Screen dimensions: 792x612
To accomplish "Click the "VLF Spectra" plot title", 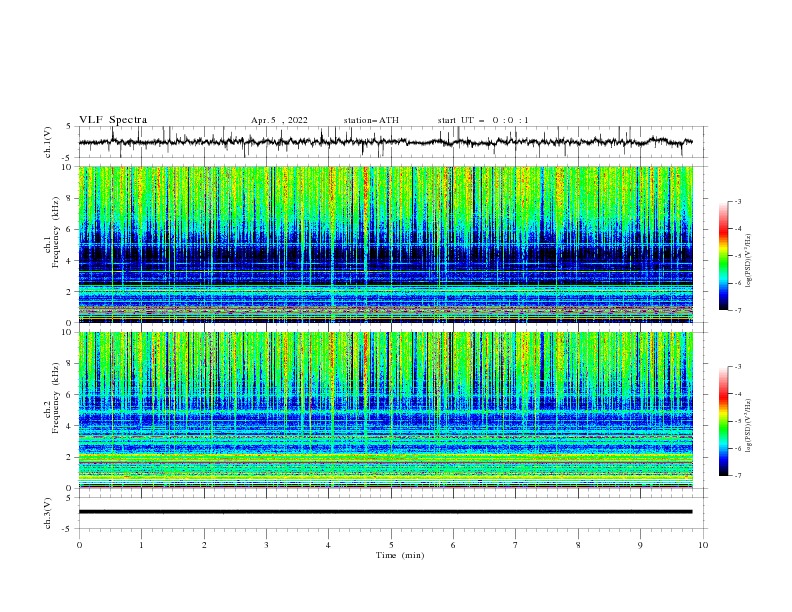I will pyautogui.click(x=113, y=120).
